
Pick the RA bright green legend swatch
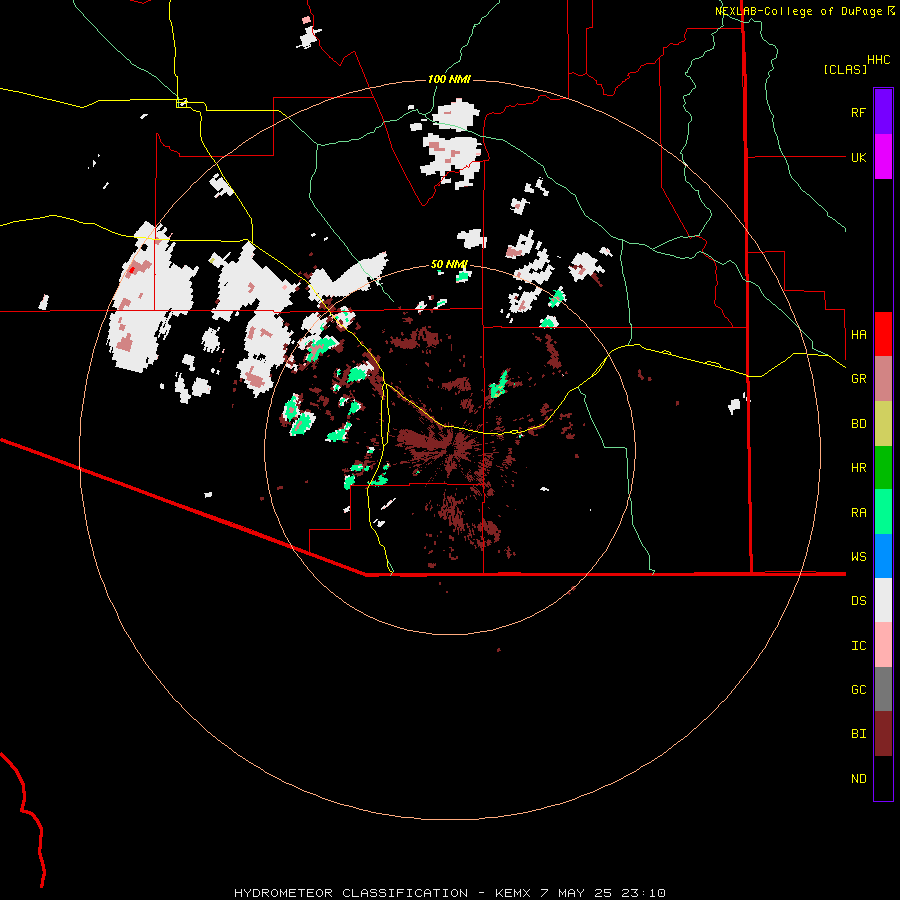[x=883, y=512]
